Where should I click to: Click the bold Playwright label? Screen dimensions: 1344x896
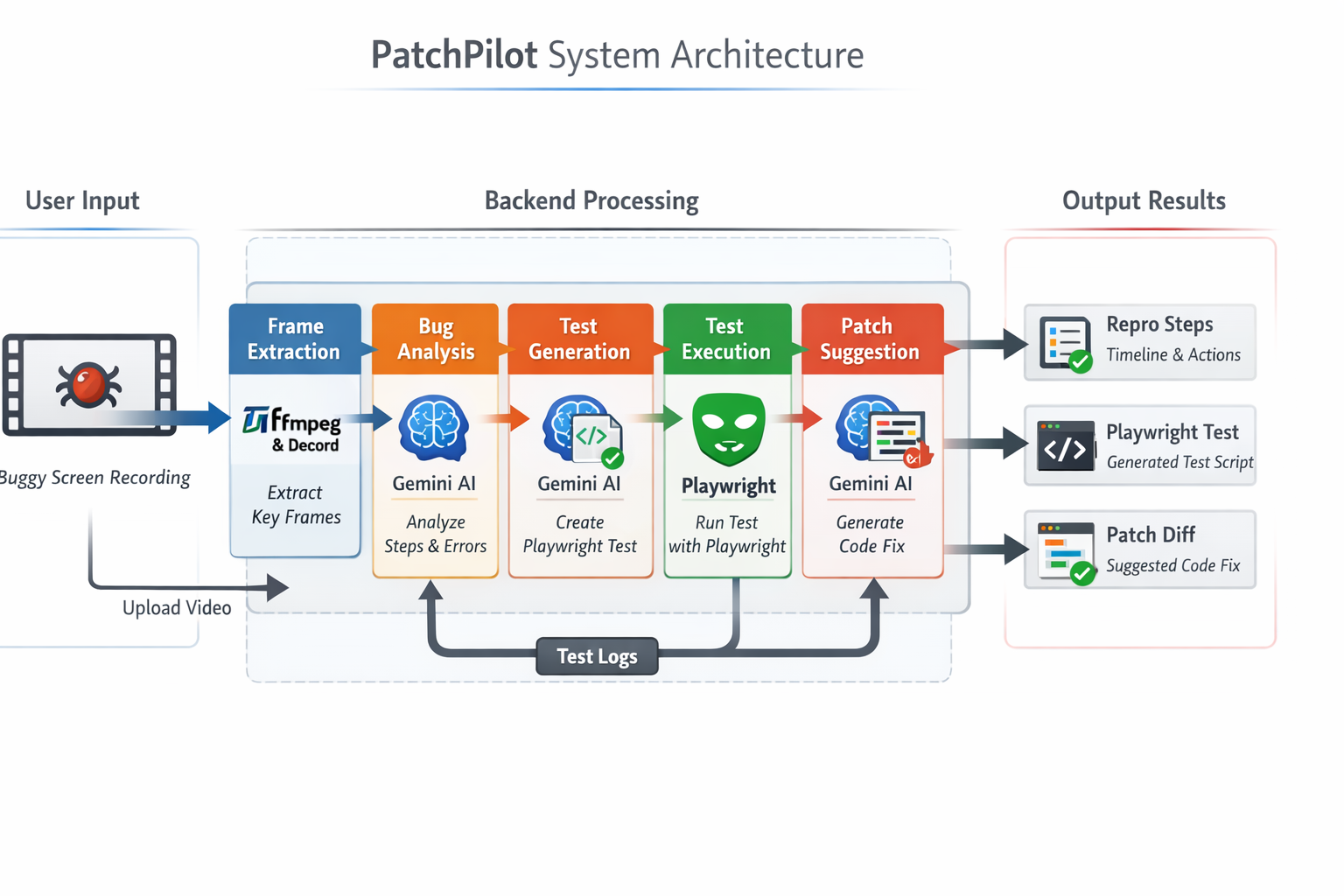[729, 486]
